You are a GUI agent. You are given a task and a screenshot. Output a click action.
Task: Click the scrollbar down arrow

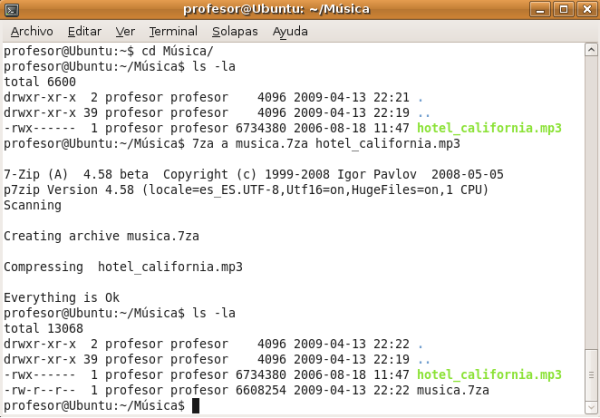[x=591, y=406]
